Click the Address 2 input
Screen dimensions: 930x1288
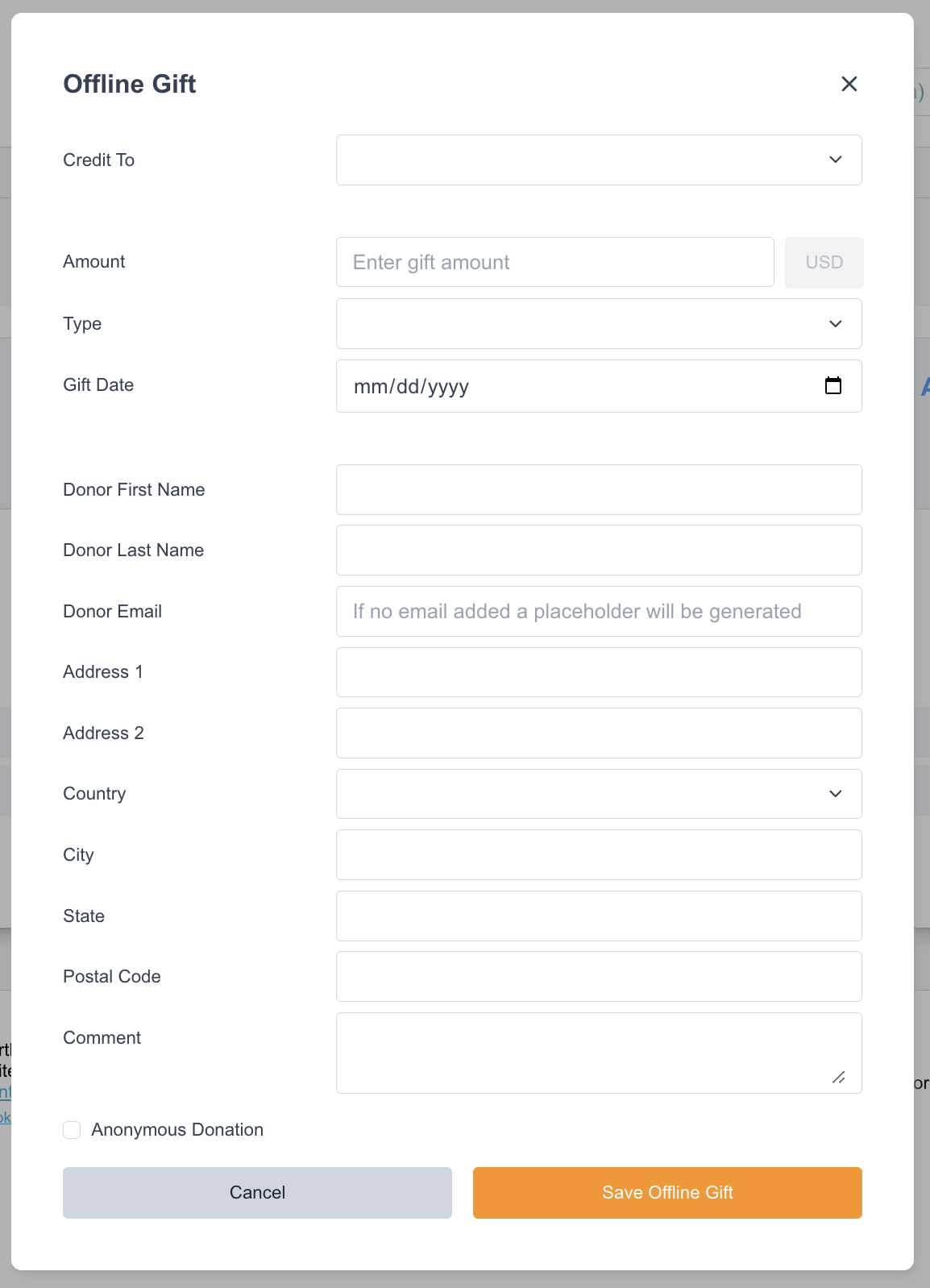pos(598,733)
